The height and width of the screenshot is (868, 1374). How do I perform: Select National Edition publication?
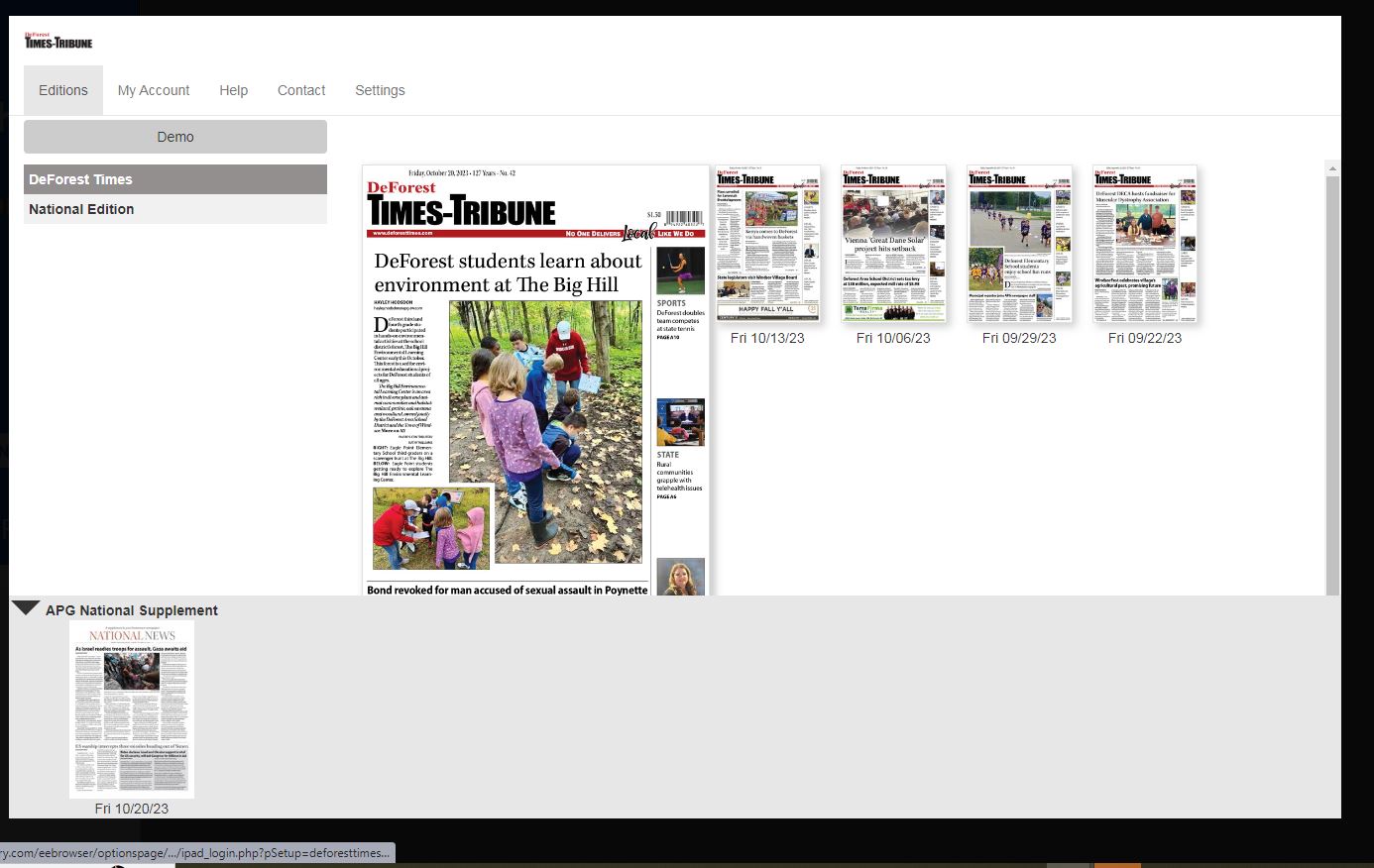pos(175,209)
